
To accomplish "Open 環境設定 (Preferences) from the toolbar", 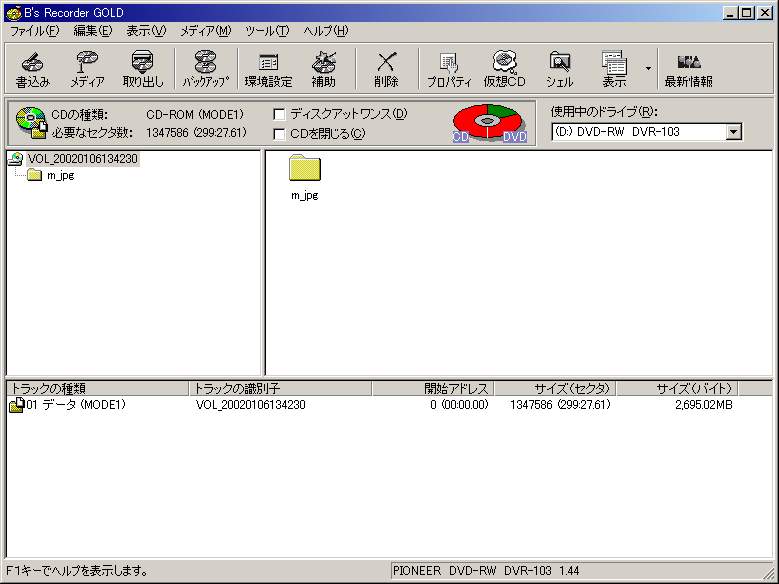I will pyautogui.click(x=268, y=69).
